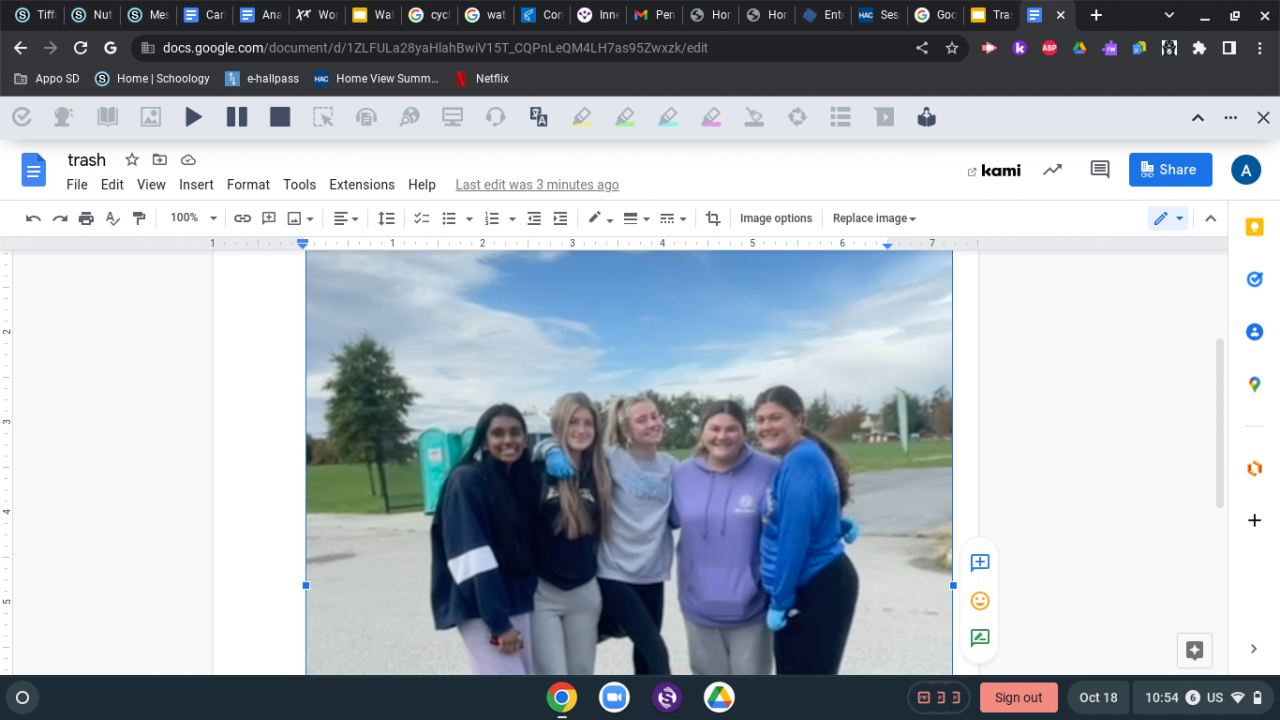
Task: Open Kami from the Docs header
Action: 994,170
